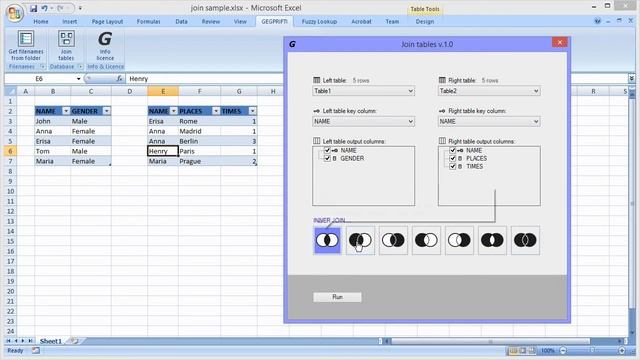This screenshot has height=360, width=640.
Task: Click Join tables ribbon icon
Action: (66, 46)
